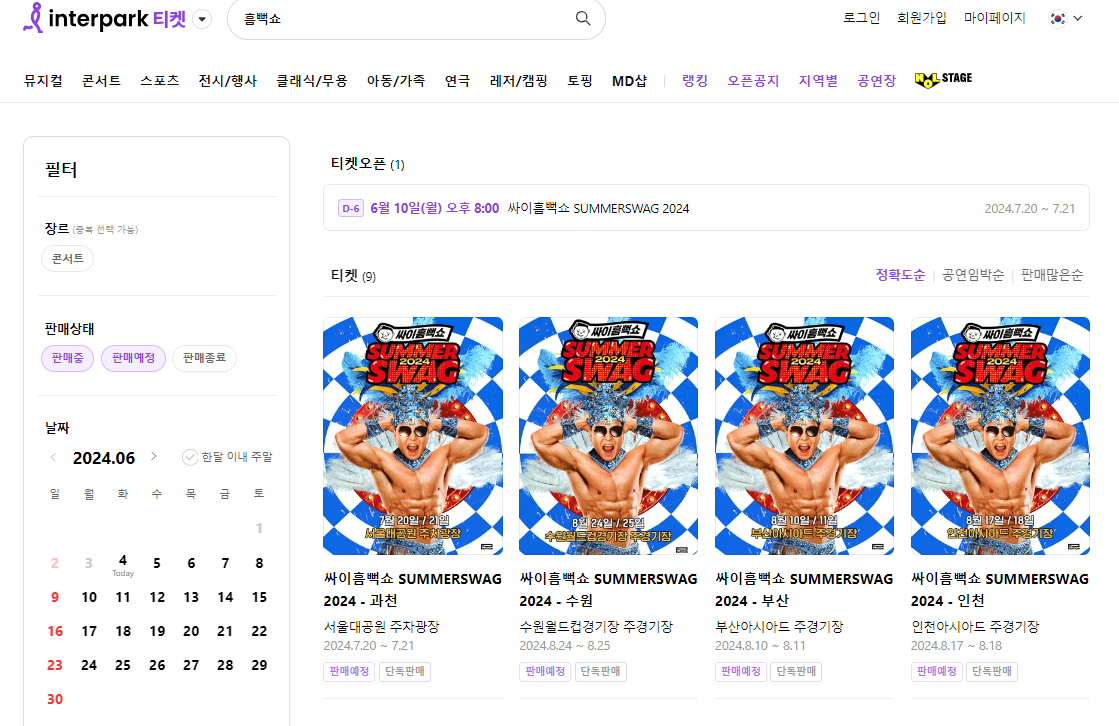Click 판매예정 tag on 과천 card
The width and height of the screenshot is (1119, 726).
349,672
